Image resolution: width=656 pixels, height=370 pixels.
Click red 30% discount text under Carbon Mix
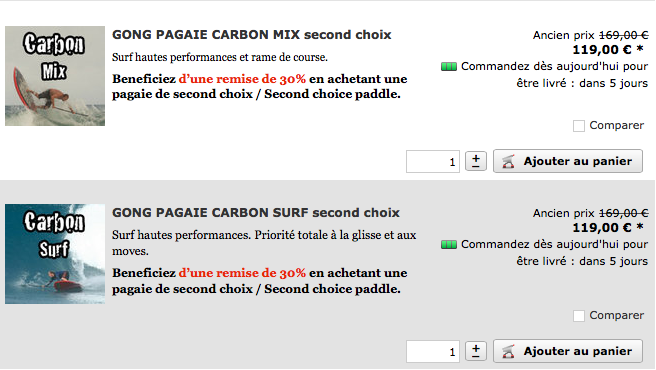point(242,79)
